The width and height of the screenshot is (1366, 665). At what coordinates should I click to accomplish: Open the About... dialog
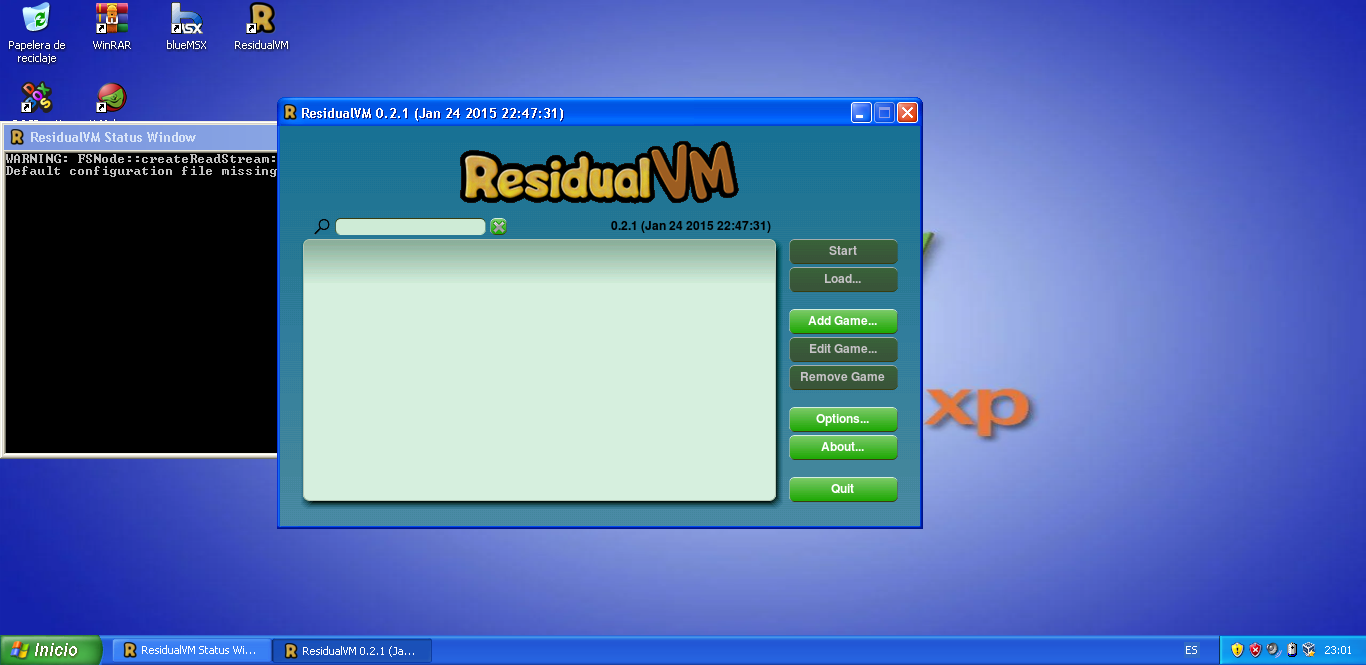point(843,447)
